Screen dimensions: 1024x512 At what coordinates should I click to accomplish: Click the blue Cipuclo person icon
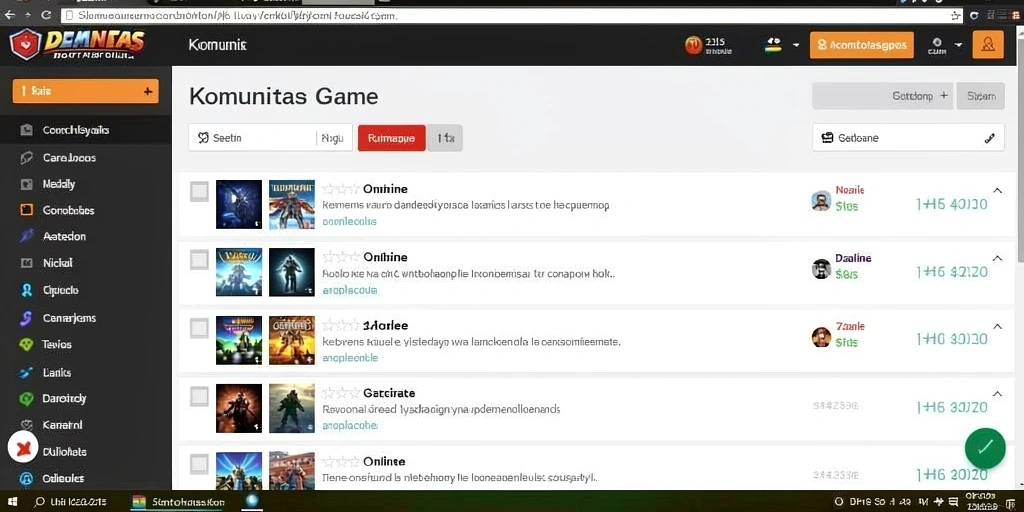[27, 290]
